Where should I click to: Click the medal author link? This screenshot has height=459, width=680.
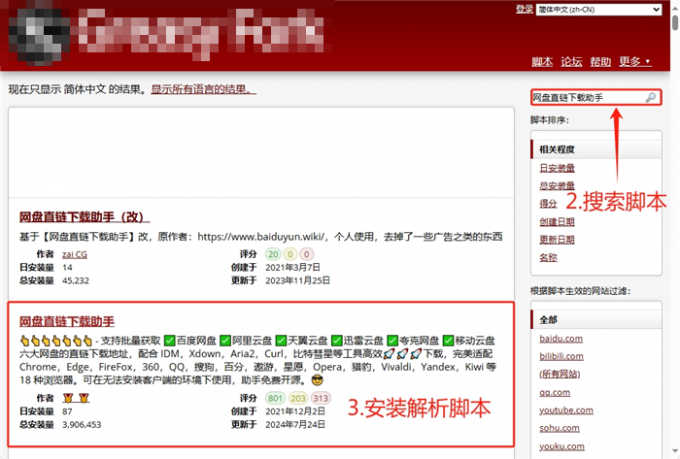(x=76, y=398)
